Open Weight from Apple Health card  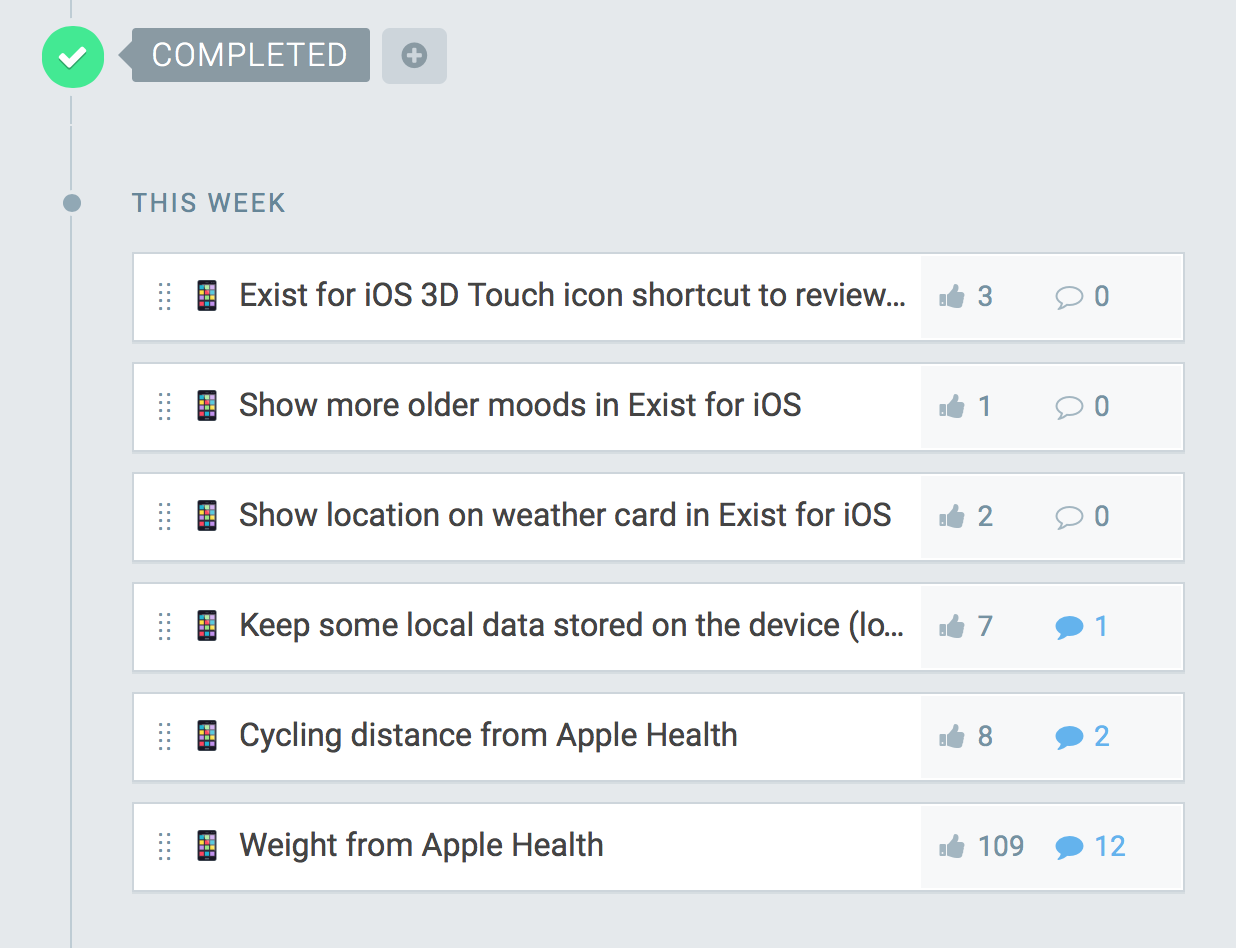tap(421, 846)
